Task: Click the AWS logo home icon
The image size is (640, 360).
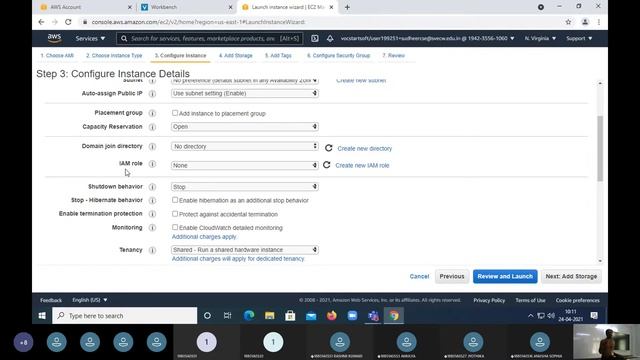Action: click(x=54, y=38)
